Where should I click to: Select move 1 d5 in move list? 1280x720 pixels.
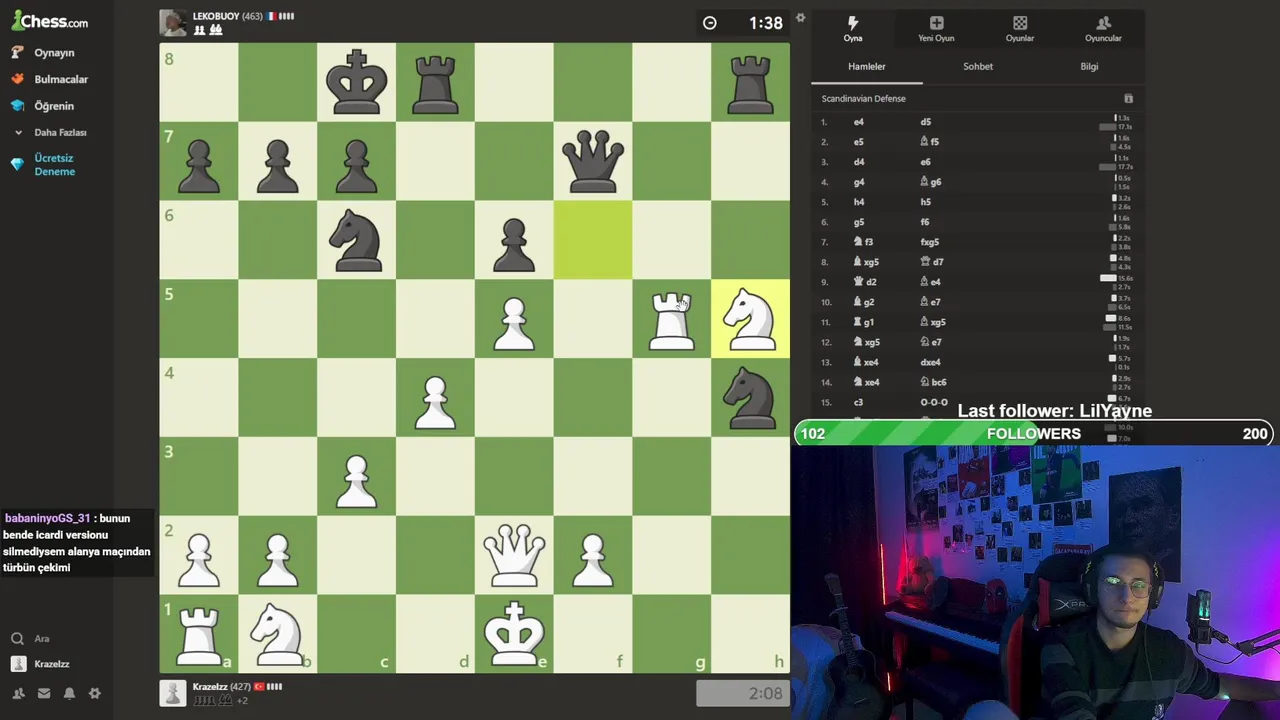pyautogui.click(x=925, y=122)
